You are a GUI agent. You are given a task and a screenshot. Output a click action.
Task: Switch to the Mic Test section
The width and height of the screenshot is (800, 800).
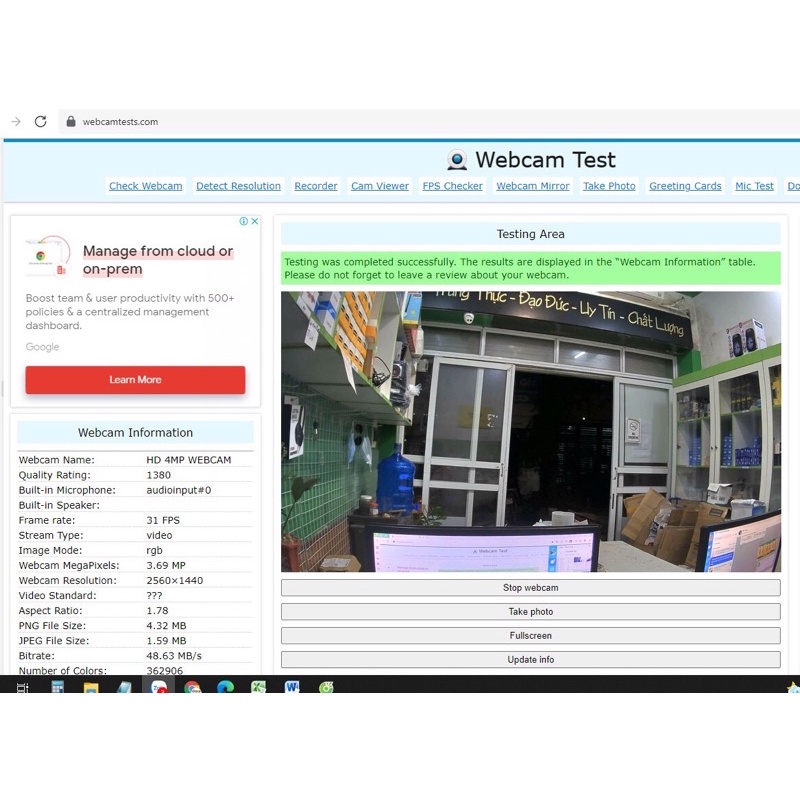click(x=754, y=185)
